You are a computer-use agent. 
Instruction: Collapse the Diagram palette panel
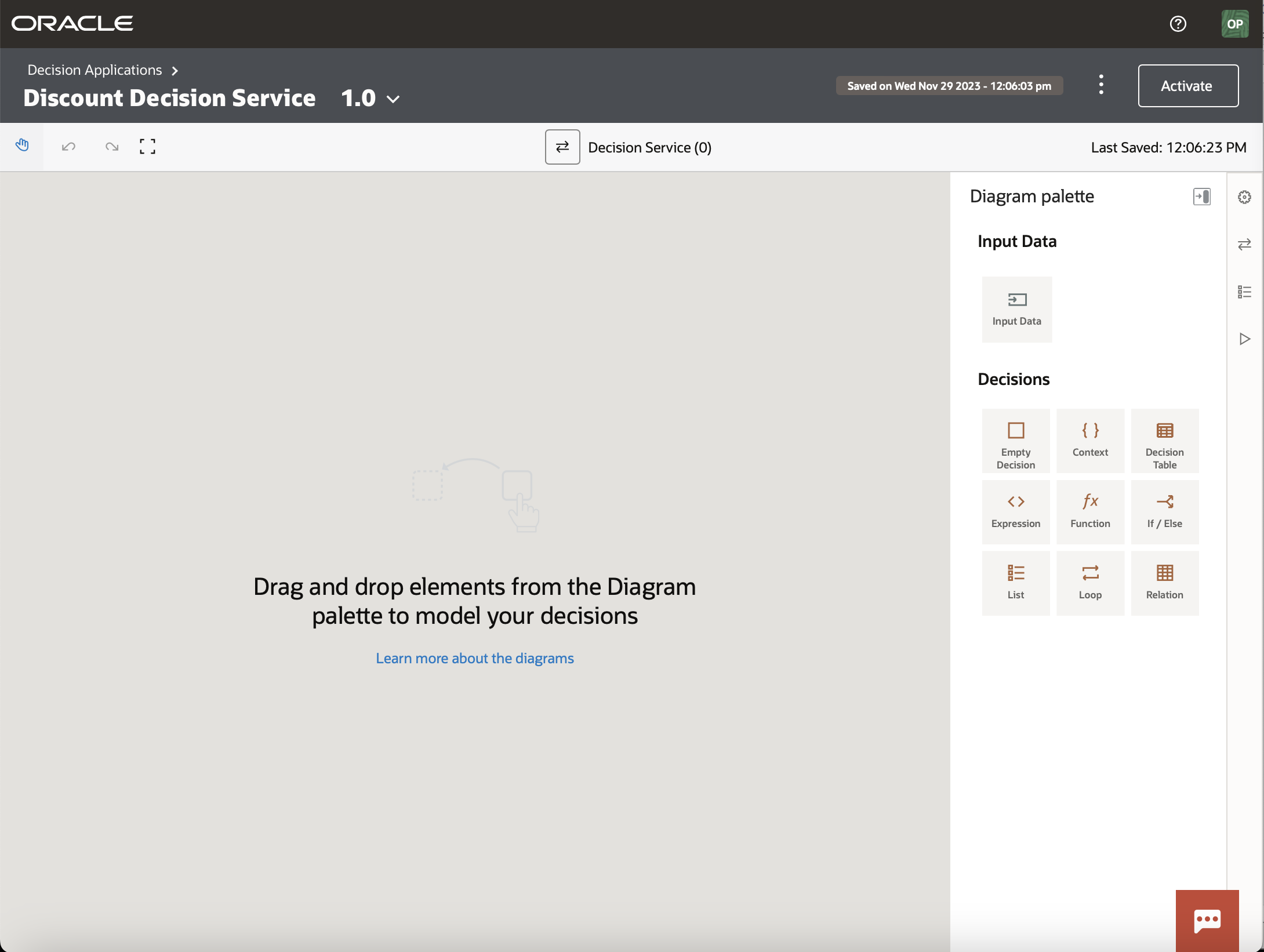tap(1201, 197)
